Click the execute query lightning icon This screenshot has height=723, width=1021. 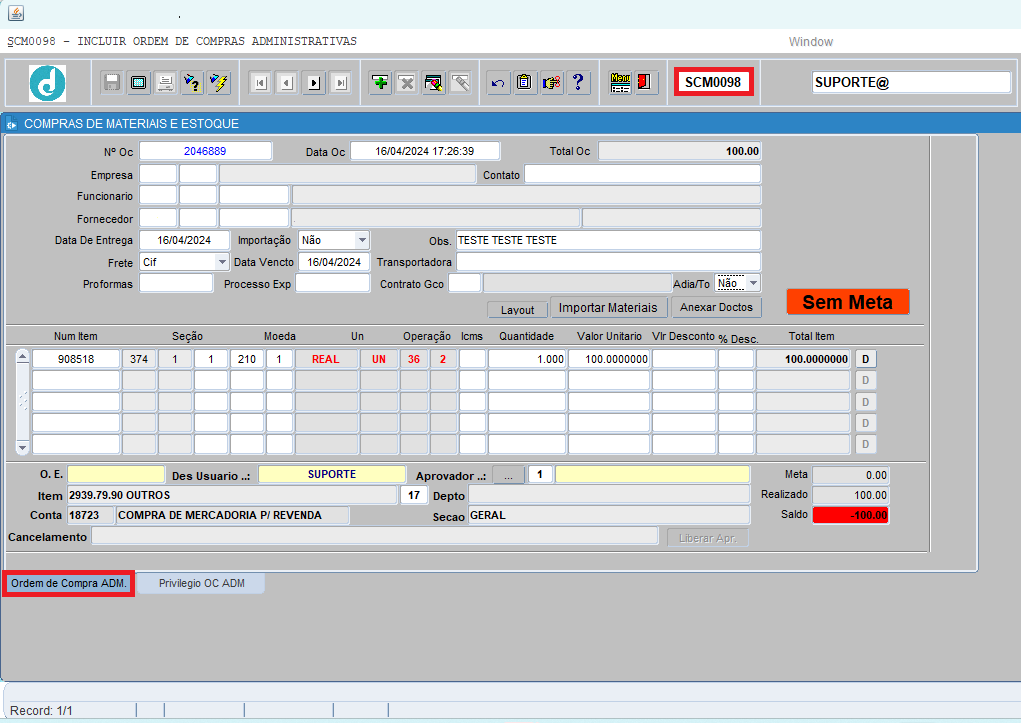[x=219, y=83]
